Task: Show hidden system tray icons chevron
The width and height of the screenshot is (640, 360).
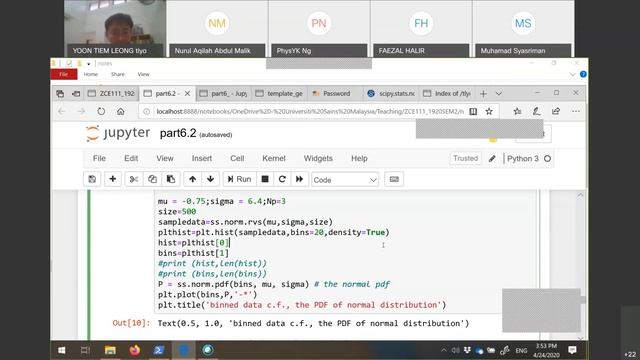Action: [444, 351]
